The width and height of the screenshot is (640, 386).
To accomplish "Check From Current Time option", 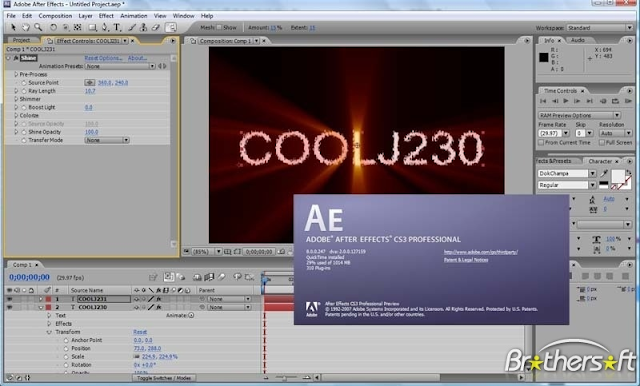I will tap(541, 142).
